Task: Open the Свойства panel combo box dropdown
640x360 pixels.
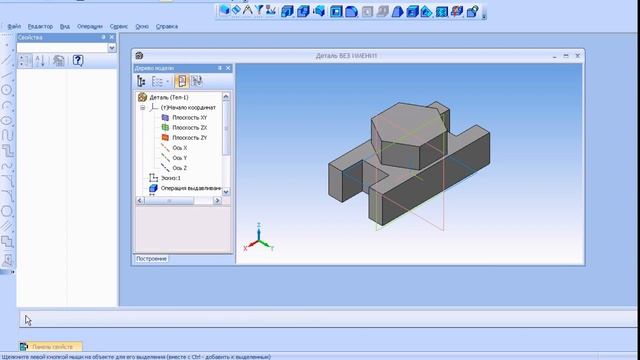Action: (112, 48)
